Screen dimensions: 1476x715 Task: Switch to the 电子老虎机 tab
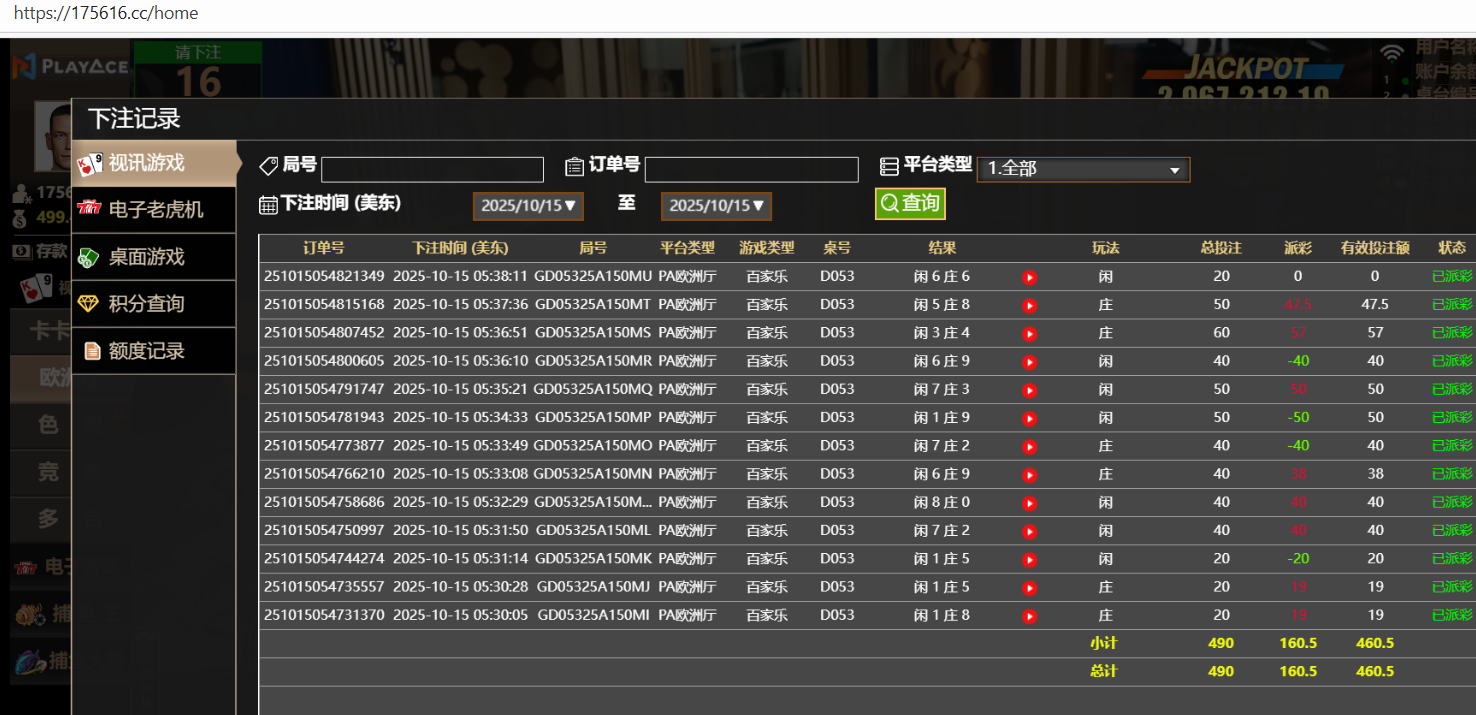[155, 210]
